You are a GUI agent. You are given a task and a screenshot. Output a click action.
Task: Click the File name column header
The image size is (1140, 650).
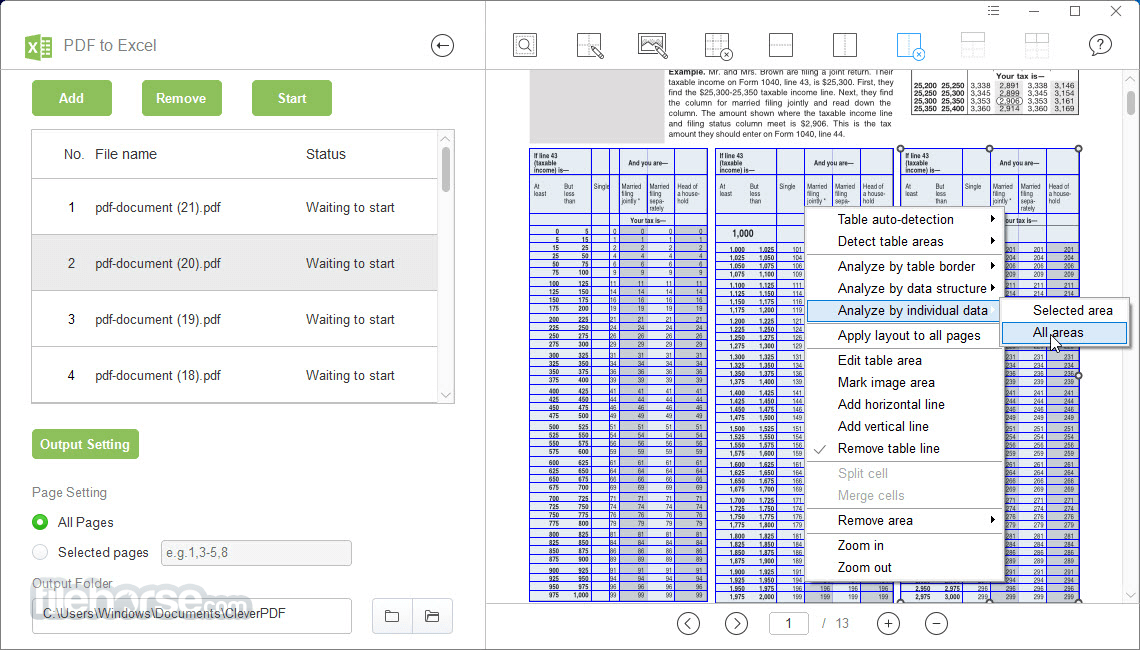click(126, 154)
